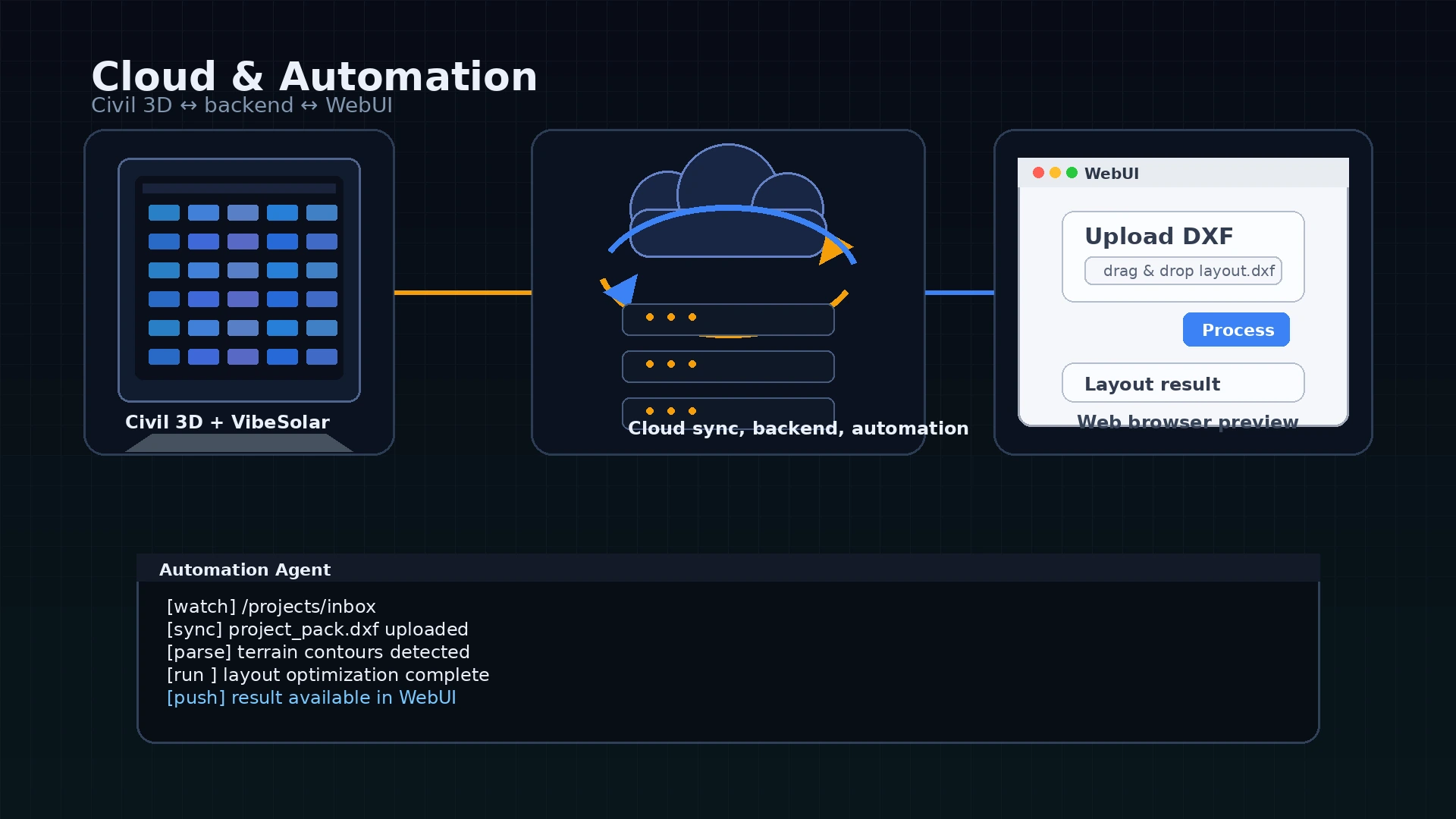The height and width of the screenshot is (819, 1456).
Task: Select the top server rack icon
Action: [x=727, y=318]
